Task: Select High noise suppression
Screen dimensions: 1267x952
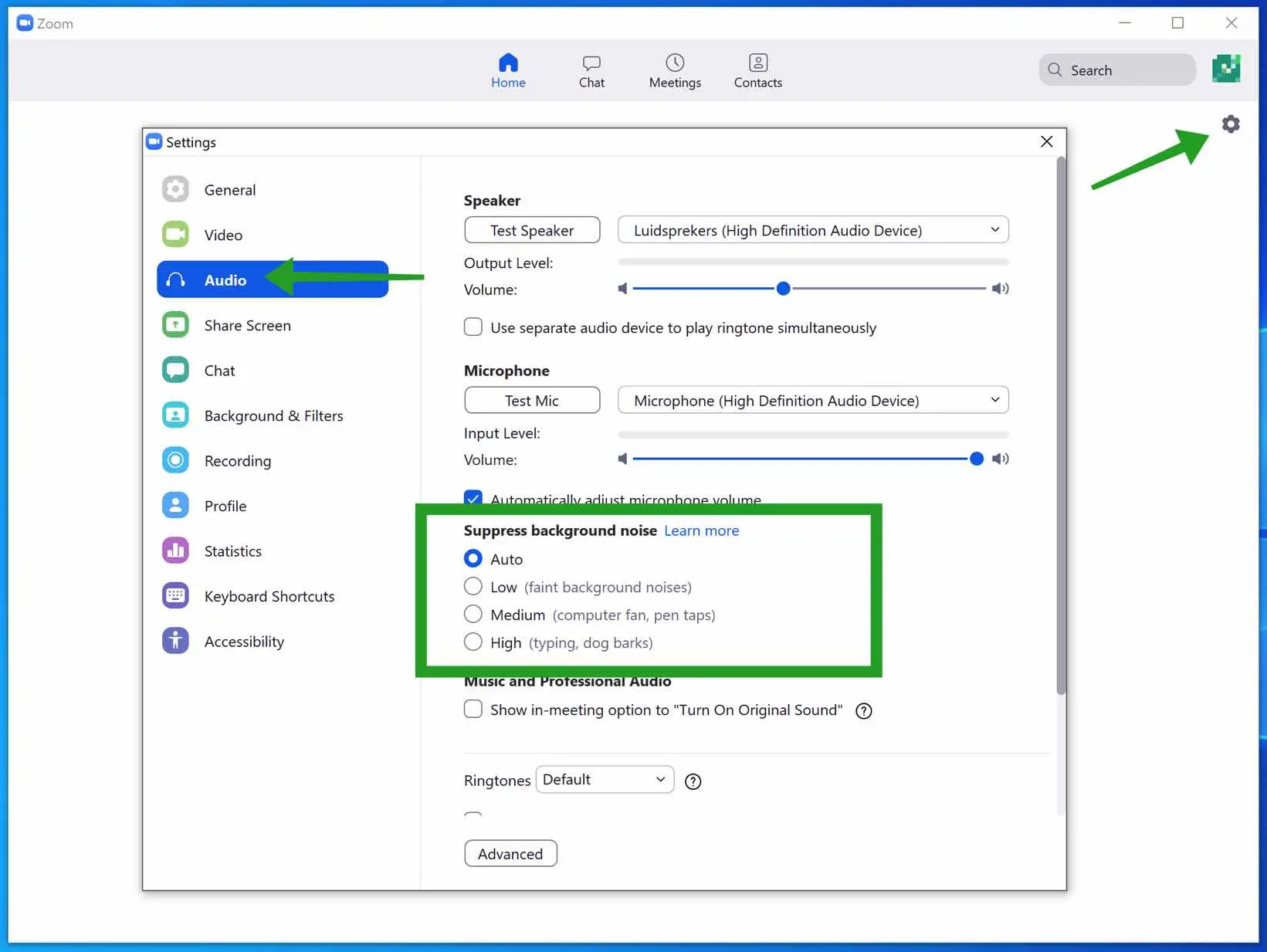Action: coord(473,642)
